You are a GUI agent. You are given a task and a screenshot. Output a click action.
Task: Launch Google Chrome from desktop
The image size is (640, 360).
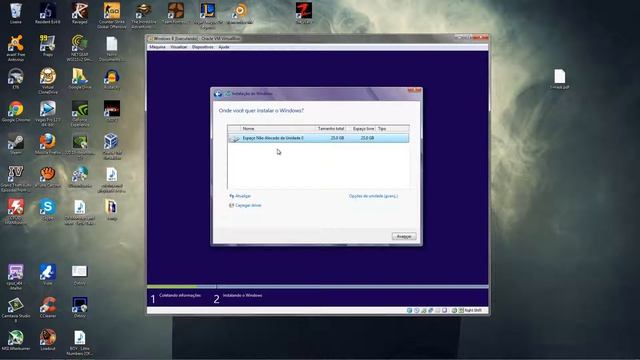pyautogui.click(x=16, y=111)
